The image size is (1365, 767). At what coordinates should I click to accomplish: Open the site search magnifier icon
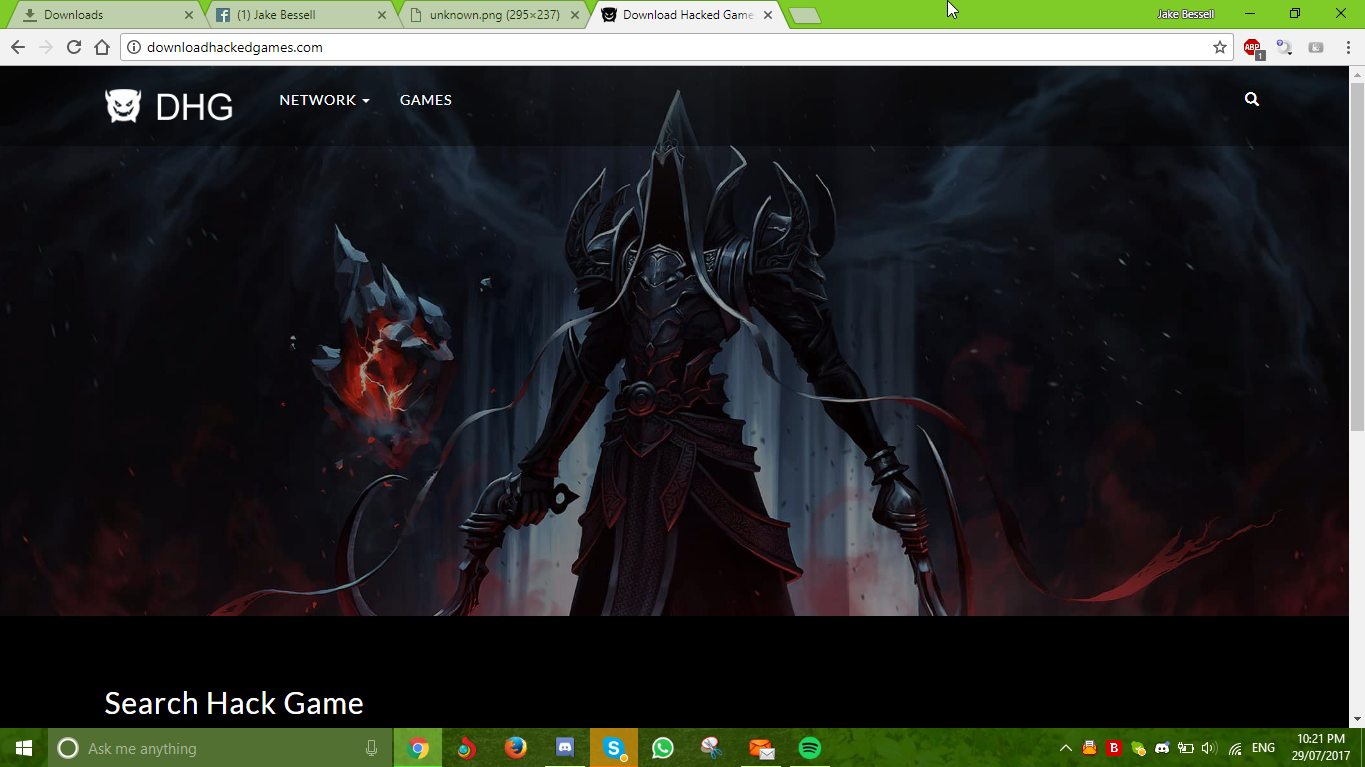[x=1251, y=100]
